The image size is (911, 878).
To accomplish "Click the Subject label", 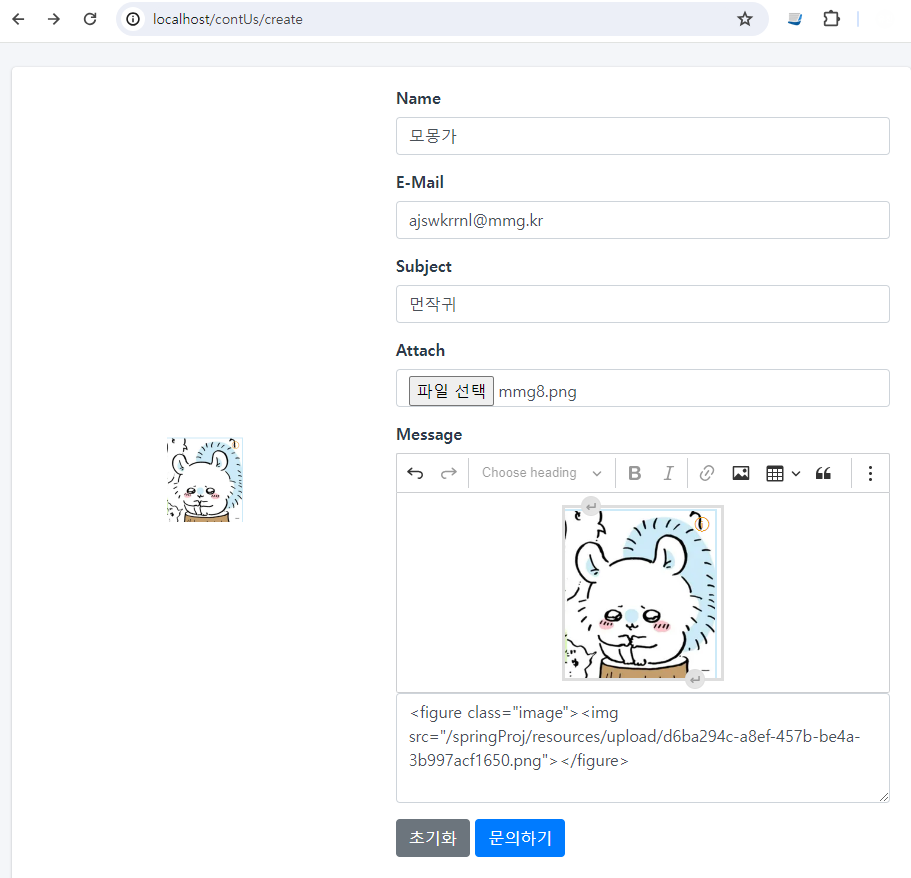I will coord(424,266).
